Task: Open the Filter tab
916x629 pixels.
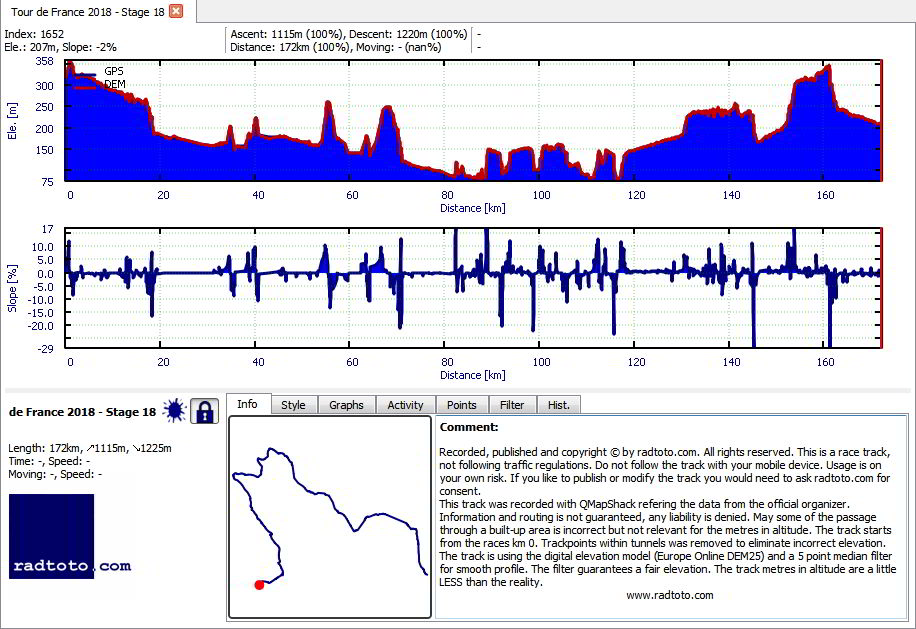Action: [x=512, y=405]
